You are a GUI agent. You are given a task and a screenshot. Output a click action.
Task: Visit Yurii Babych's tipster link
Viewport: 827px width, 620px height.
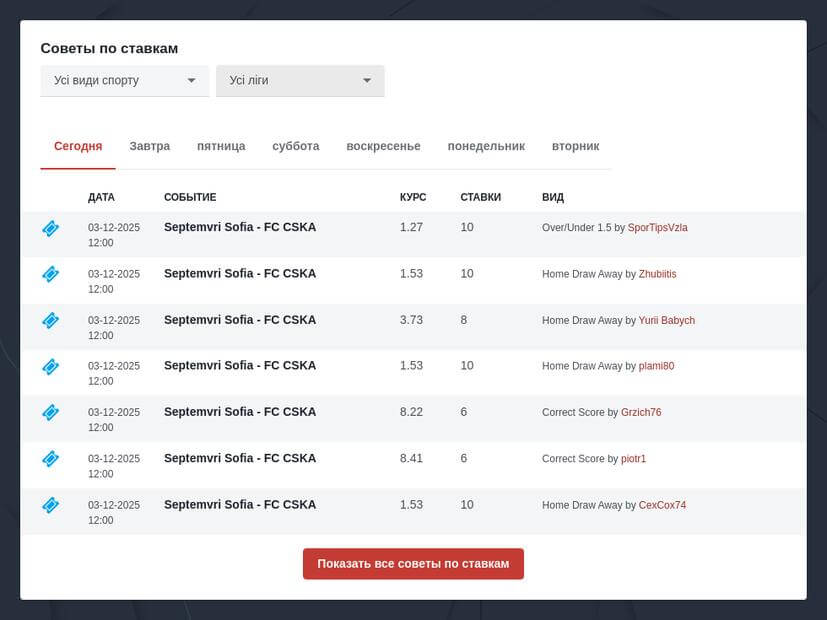pyautogui.click(x=666, y=321)
